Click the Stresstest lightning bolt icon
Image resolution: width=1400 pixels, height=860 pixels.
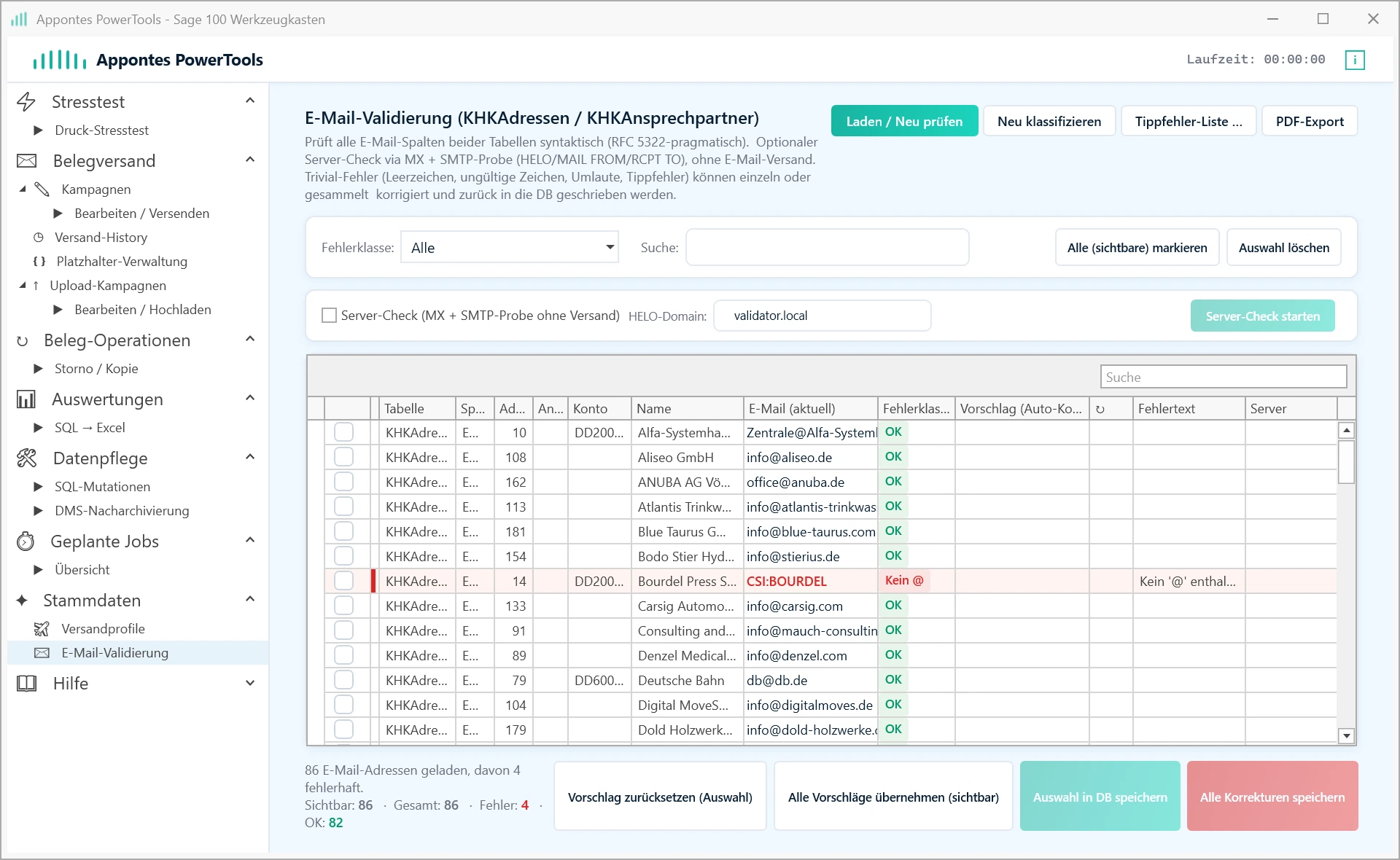(26, 102)
